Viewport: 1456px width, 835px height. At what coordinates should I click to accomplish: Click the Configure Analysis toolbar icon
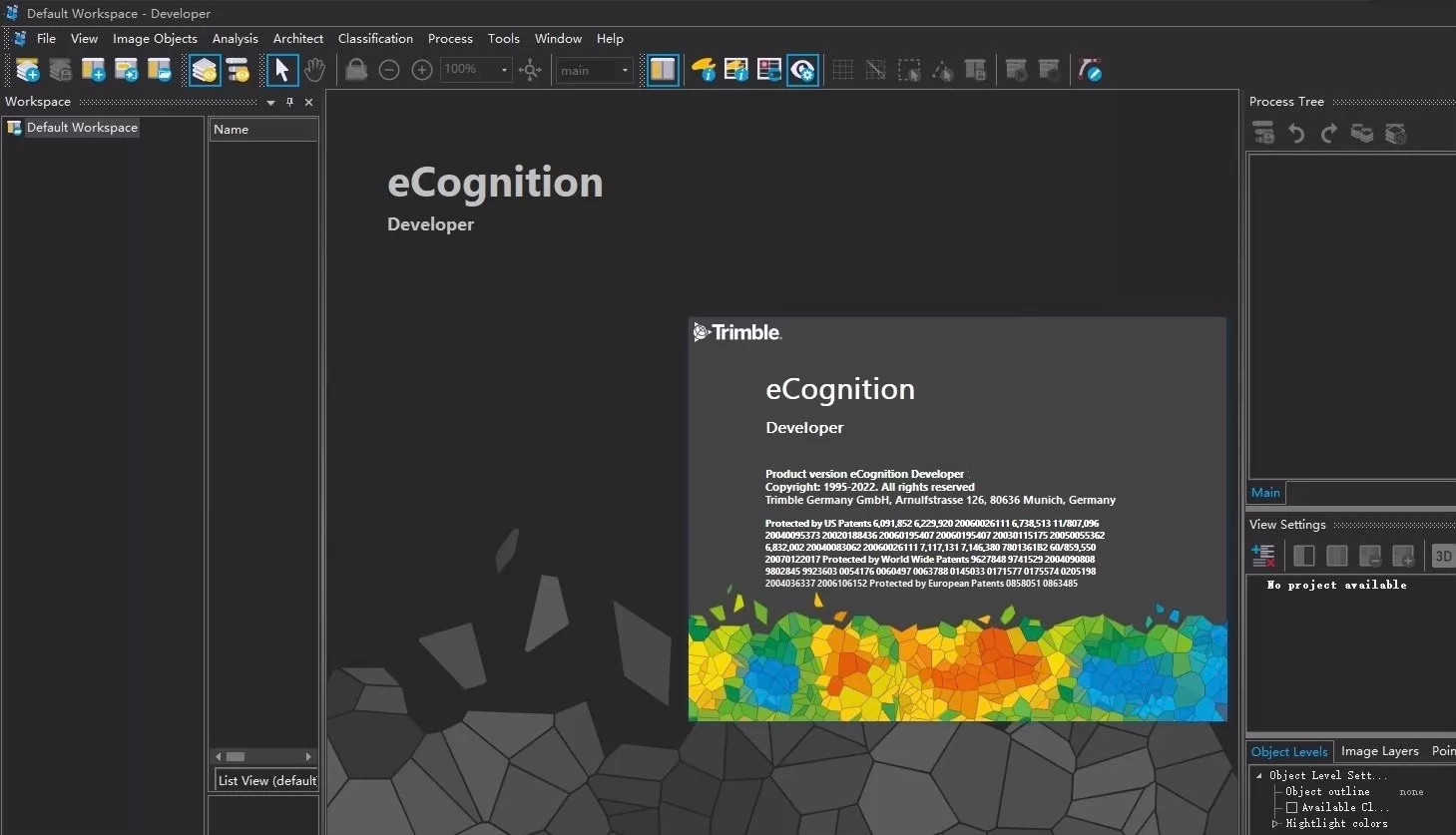(x=238, y=70)
